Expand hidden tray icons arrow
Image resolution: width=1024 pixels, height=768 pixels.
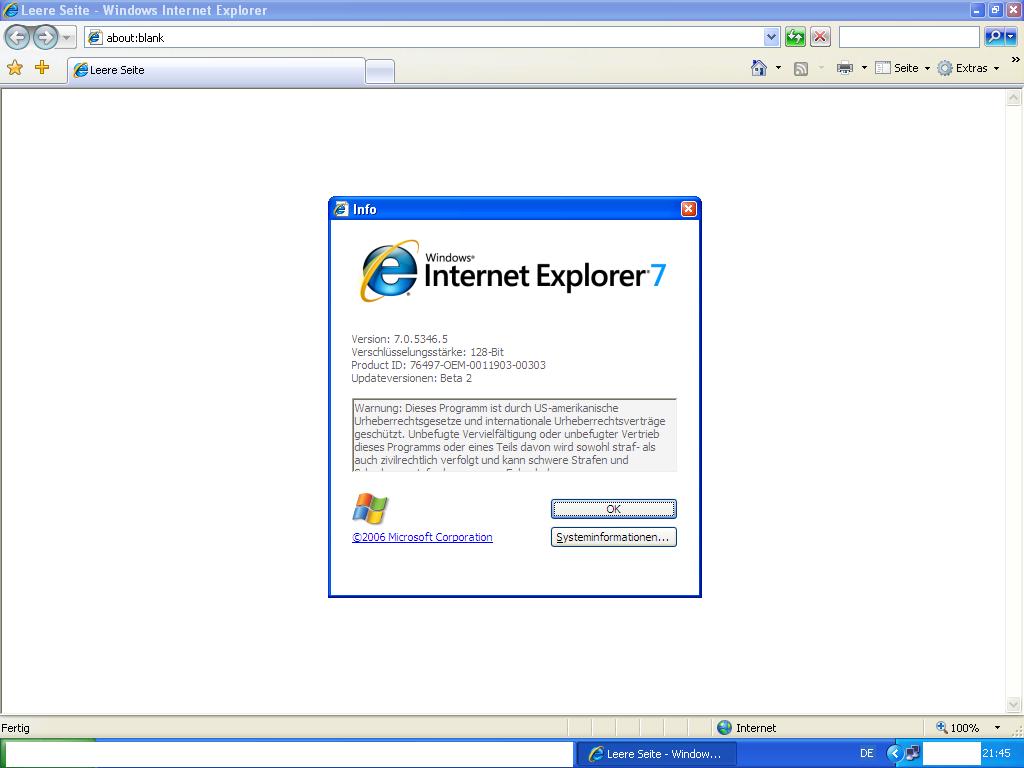pos(894,754)
